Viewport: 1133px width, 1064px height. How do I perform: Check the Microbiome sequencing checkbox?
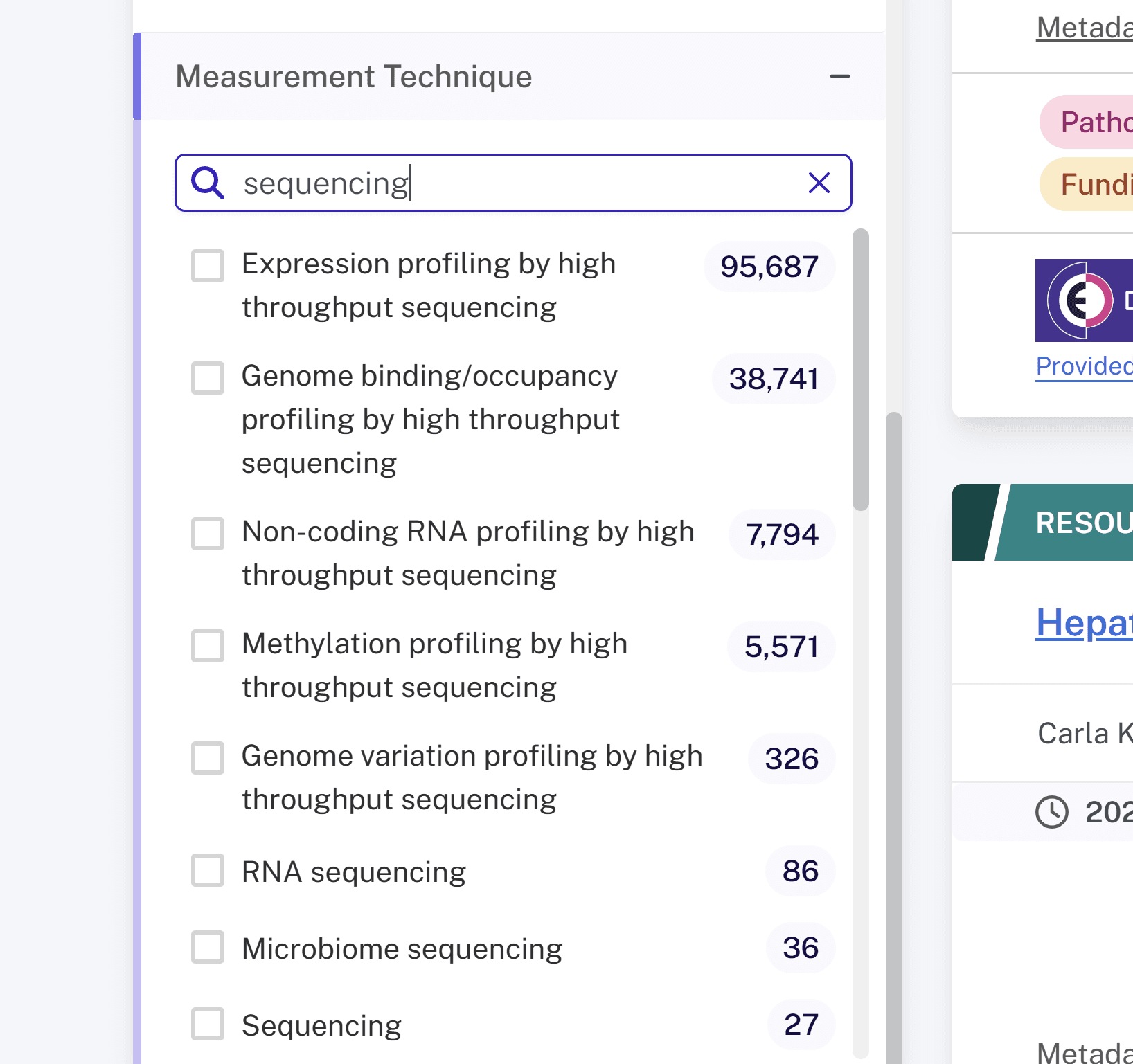pos(208,947)
